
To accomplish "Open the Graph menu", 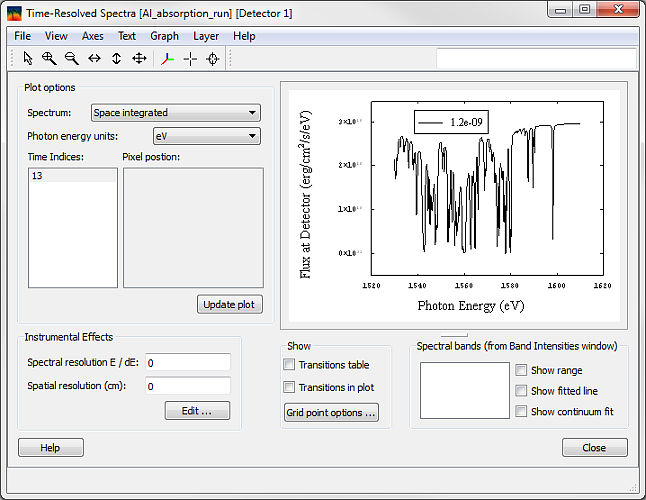I will coord(164,36).
